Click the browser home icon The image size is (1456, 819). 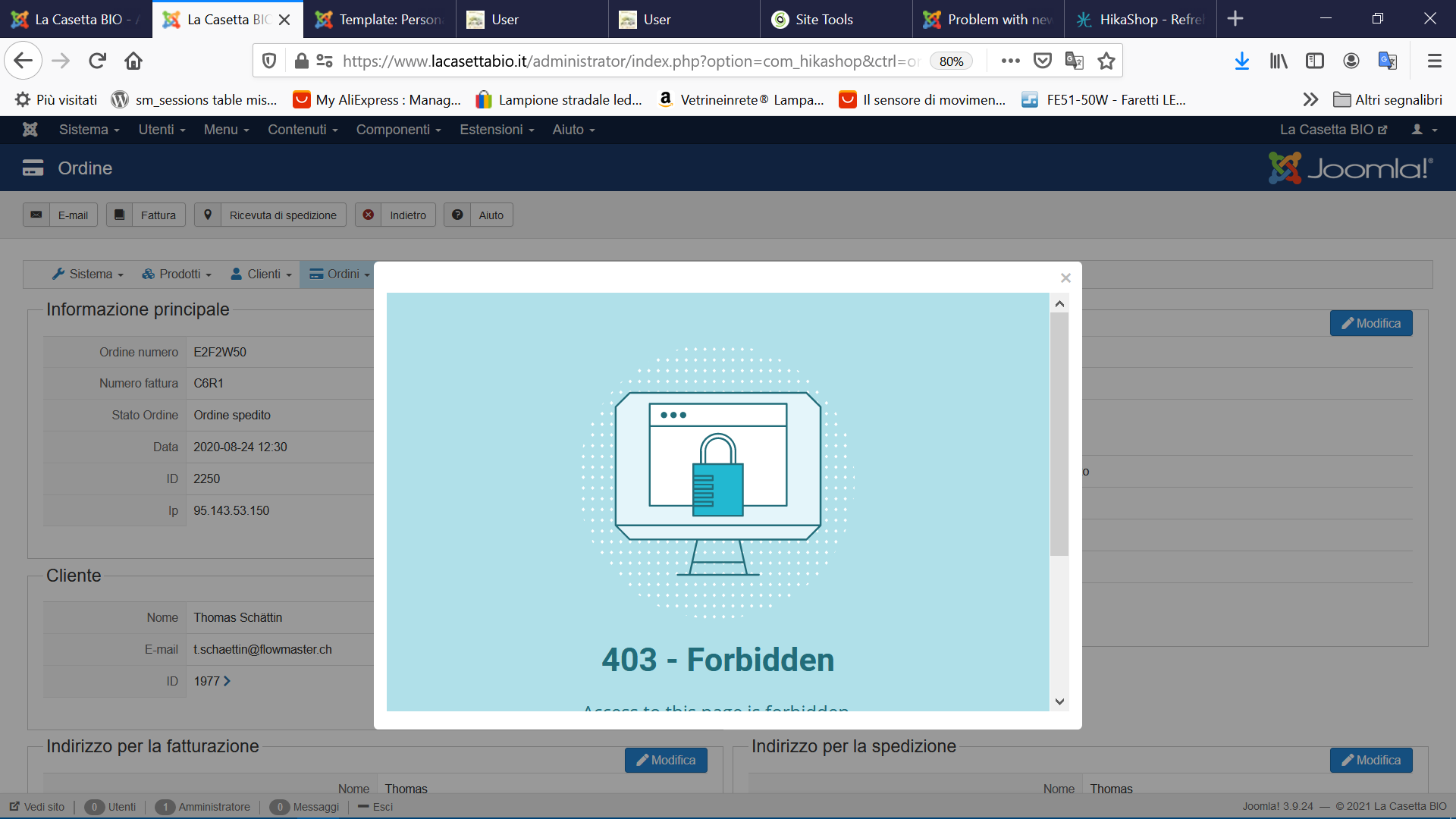(x=133, y=61)
